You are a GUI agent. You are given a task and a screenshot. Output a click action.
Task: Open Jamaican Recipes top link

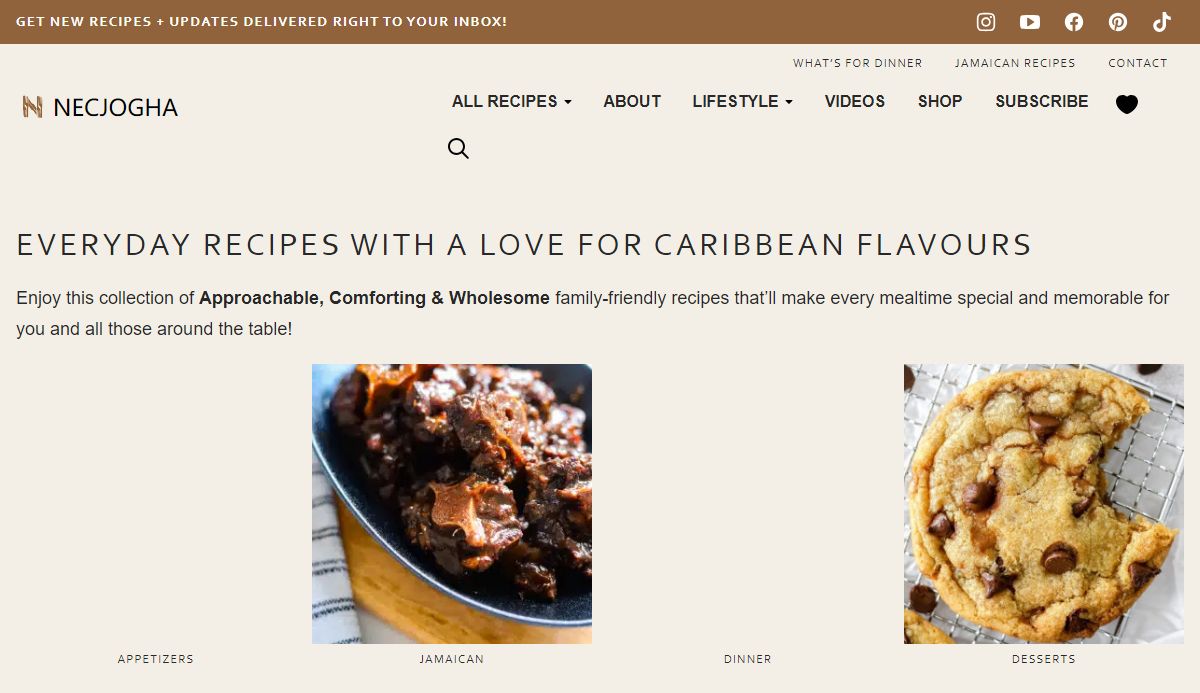[x=1015, y=63]
